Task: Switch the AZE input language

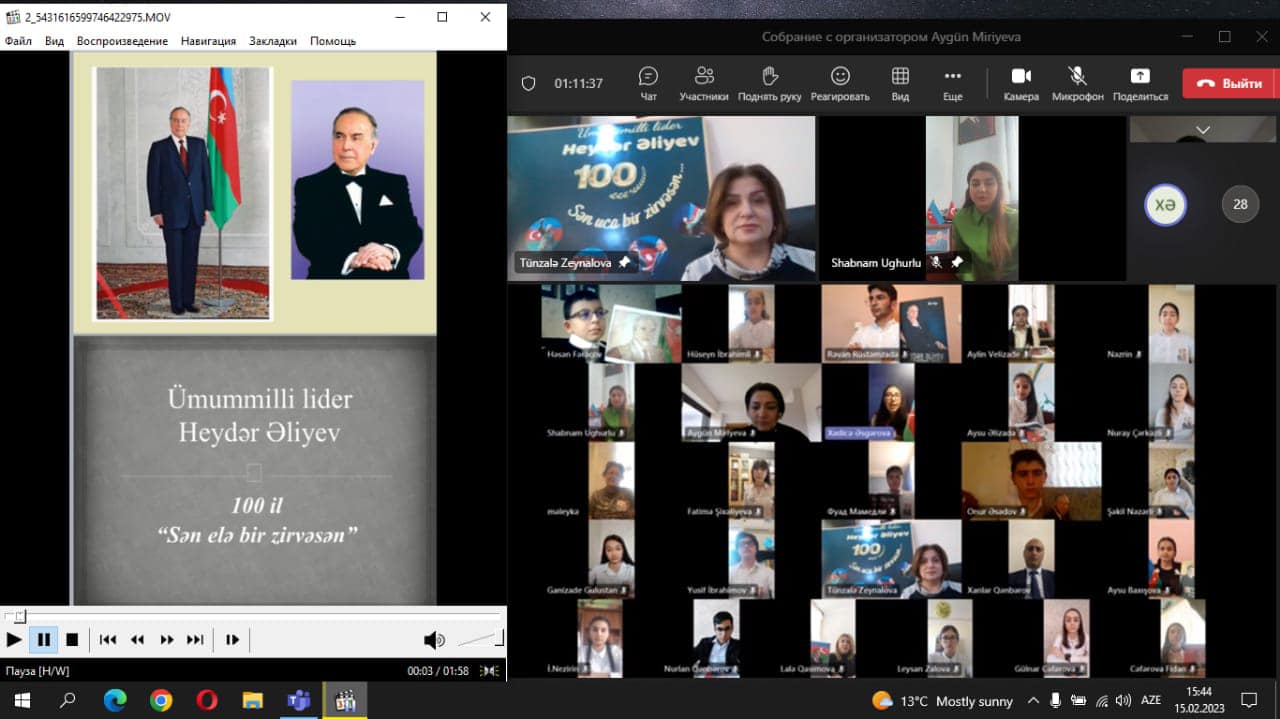Action: [x=1151, y=701]
